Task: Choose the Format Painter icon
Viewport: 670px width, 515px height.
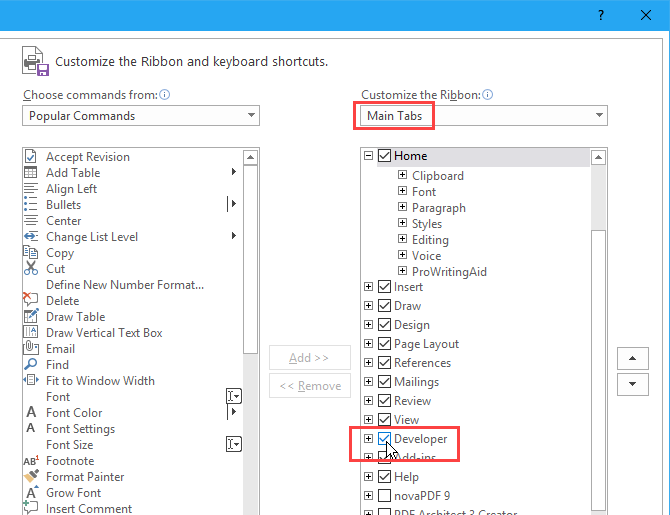Action: coord(30,477)
